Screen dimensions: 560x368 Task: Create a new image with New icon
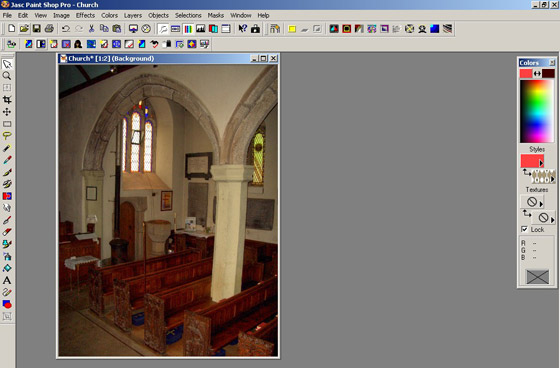(x=11, y=29)
